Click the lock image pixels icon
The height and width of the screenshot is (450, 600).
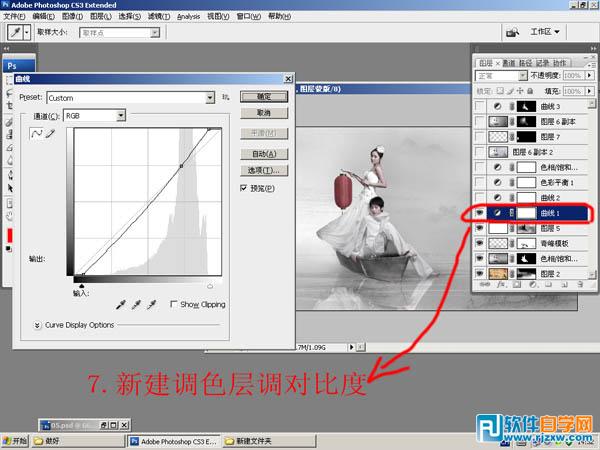pos(510,91)
